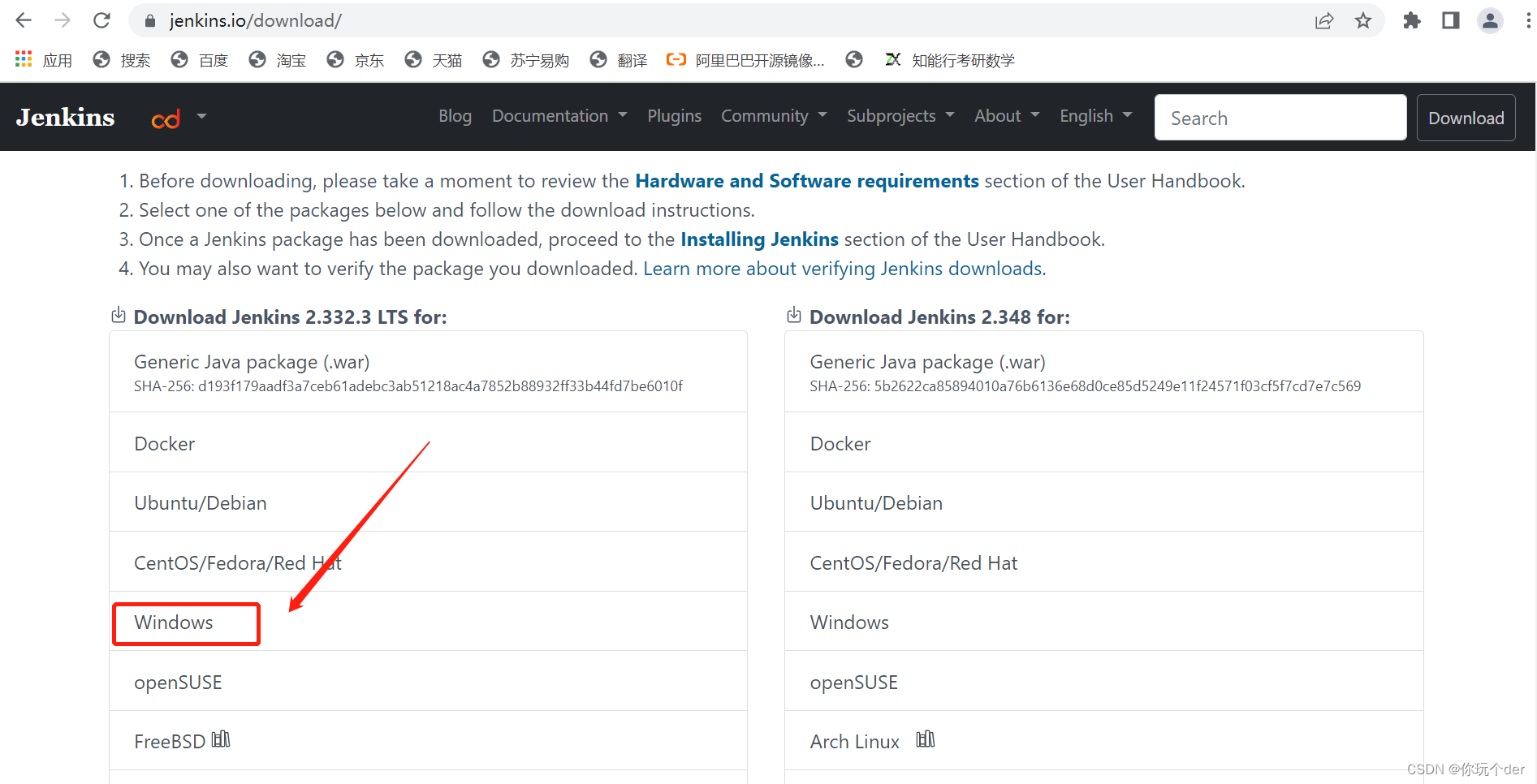Image resolution: width=1537 pixels, height=784 pixels.
Task: Open the apps grid bookmark 应用
Action: pos(44,60)
